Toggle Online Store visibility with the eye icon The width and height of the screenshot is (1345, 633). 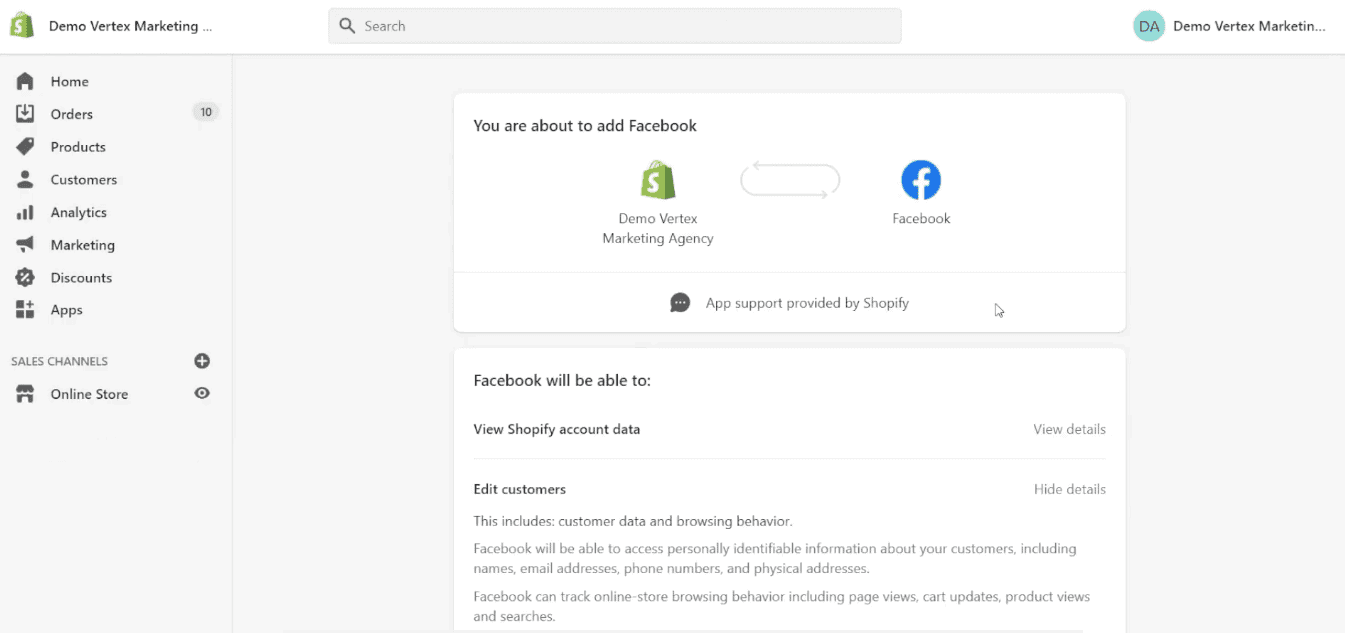coord(201,393)
